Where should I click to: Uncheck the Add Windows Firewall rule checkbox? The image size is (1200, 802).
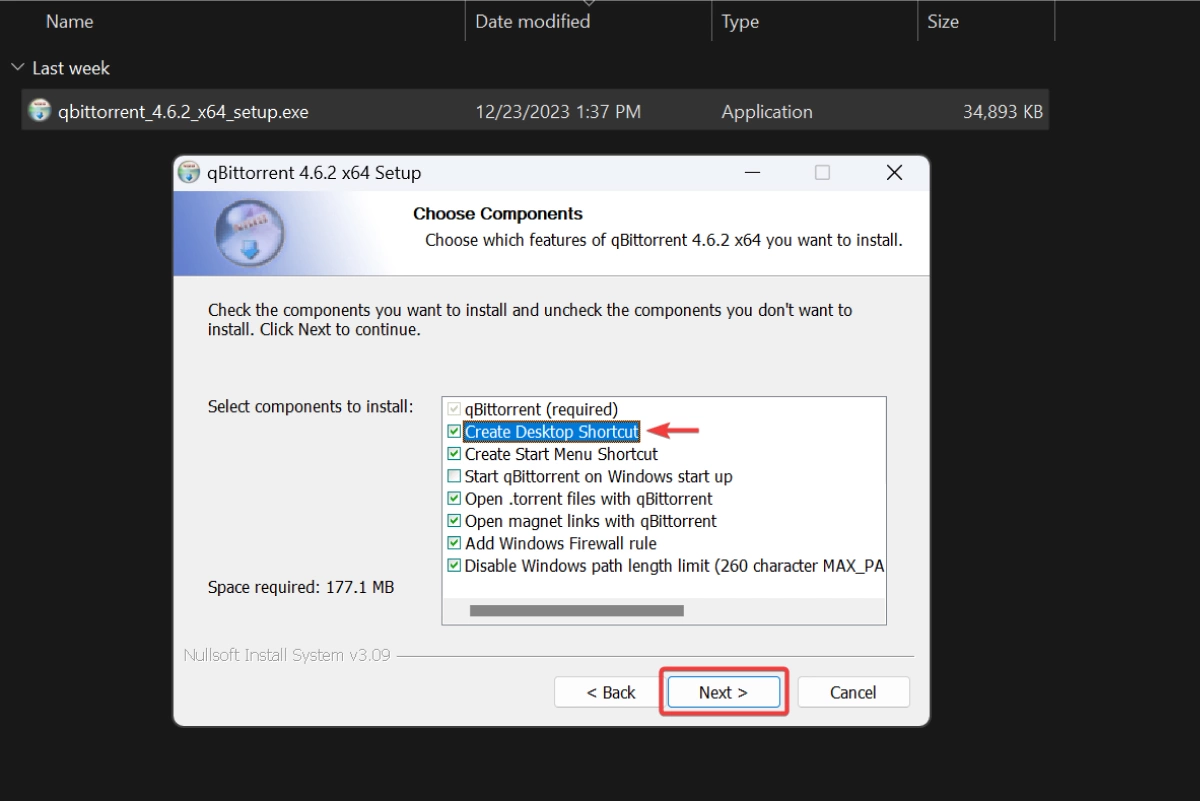pos(455,543)
